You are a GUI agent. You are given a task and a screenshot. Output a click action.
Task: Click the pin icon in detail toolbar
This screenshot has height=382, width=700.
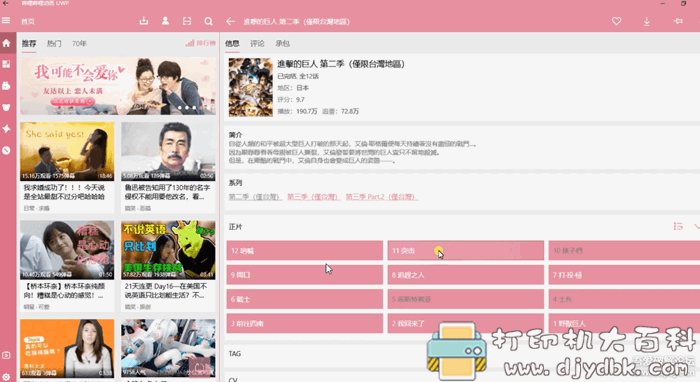678,21
